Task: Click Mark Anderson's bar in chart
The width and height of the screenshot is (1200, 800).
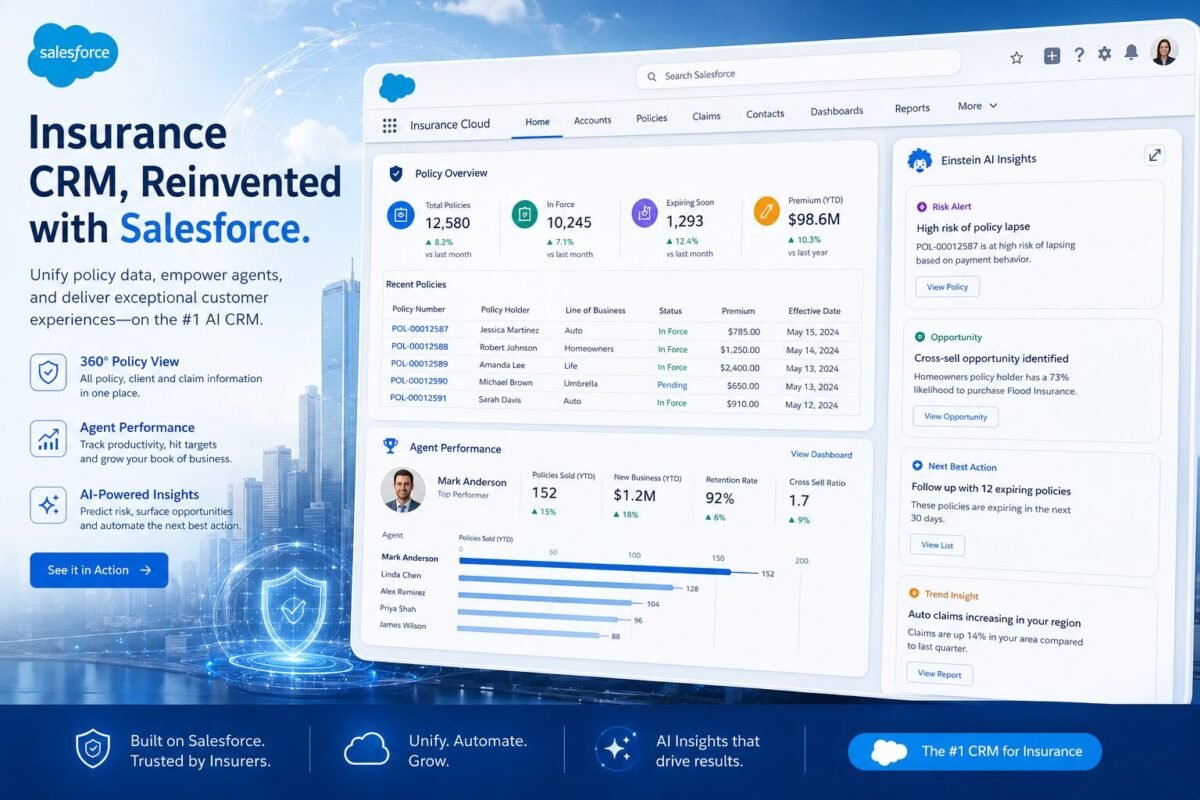Action: (595, 566)
